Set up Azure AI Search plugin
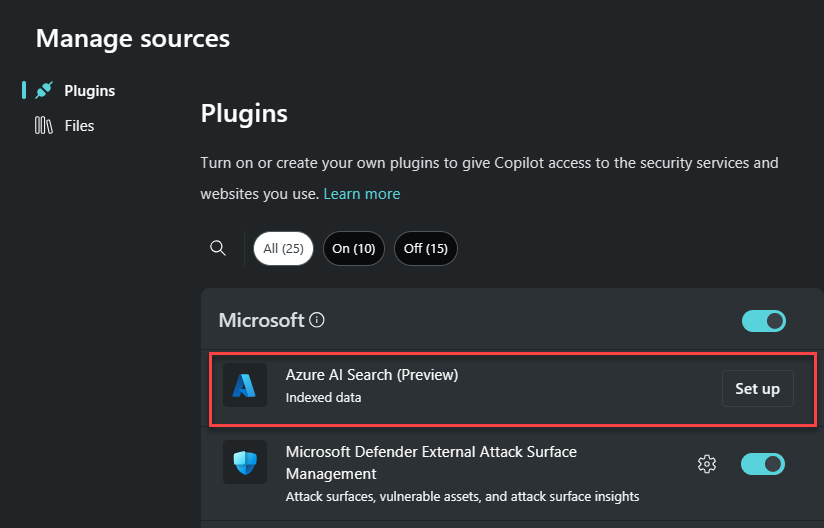 [x=758, y=389]
